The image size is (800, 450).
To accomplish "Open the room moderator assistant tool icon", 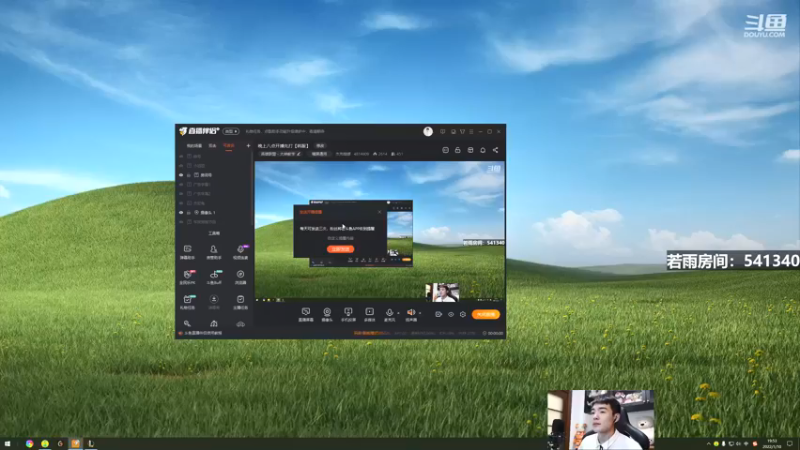I will (x=214, y=252).
